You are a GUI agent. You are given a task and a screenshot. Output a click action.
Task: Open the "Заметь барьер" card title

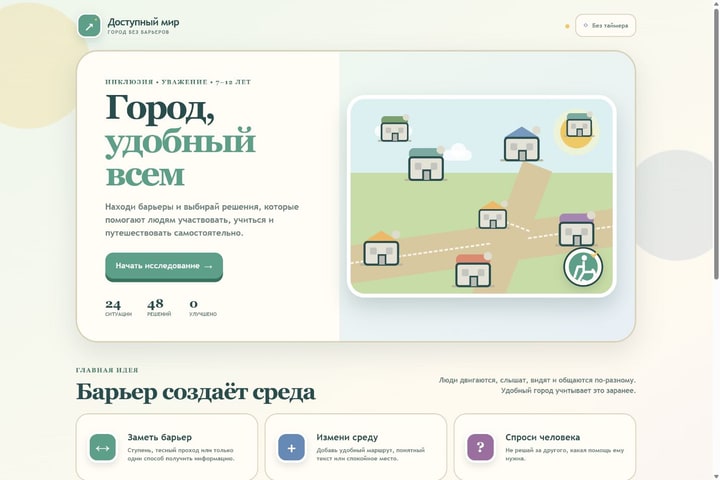[160, 437]
